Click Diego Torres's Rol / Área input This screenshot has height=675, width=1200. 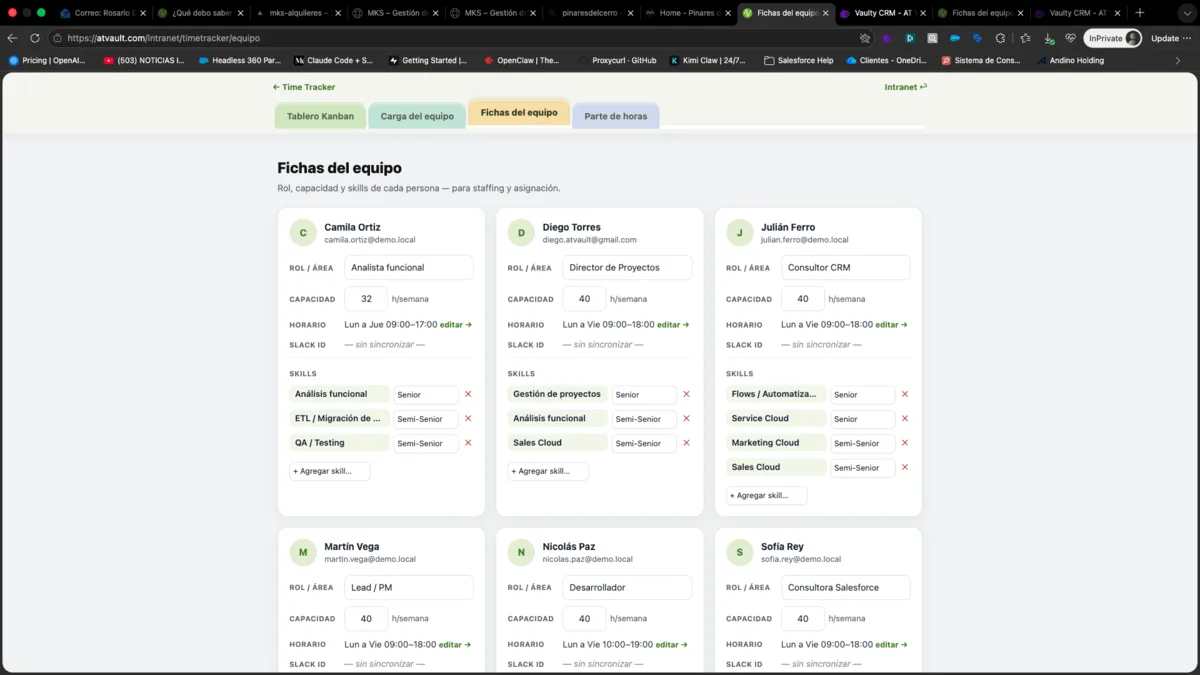click(x=627, y=268)
